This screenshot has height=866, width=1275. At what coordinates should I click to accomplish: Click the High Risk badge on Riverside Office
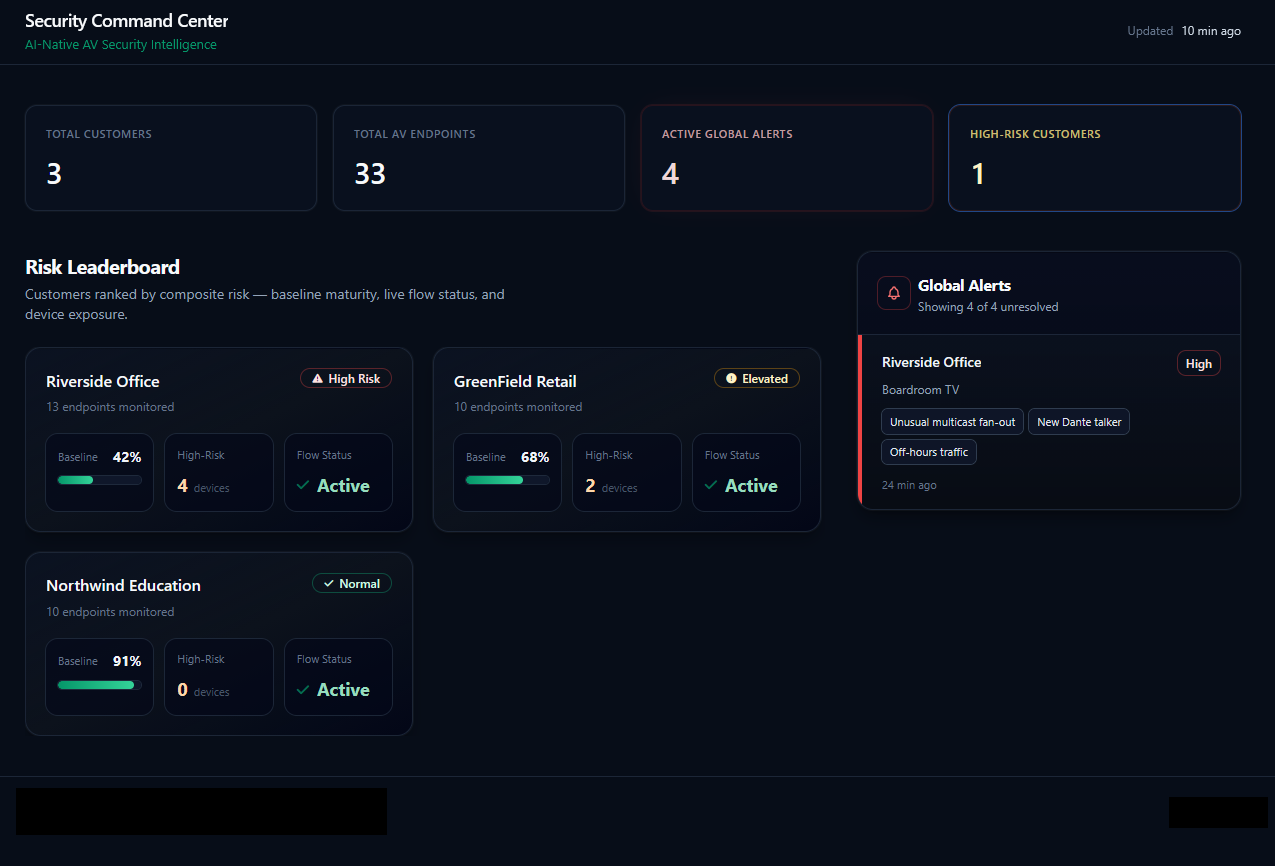click(346, 379)
